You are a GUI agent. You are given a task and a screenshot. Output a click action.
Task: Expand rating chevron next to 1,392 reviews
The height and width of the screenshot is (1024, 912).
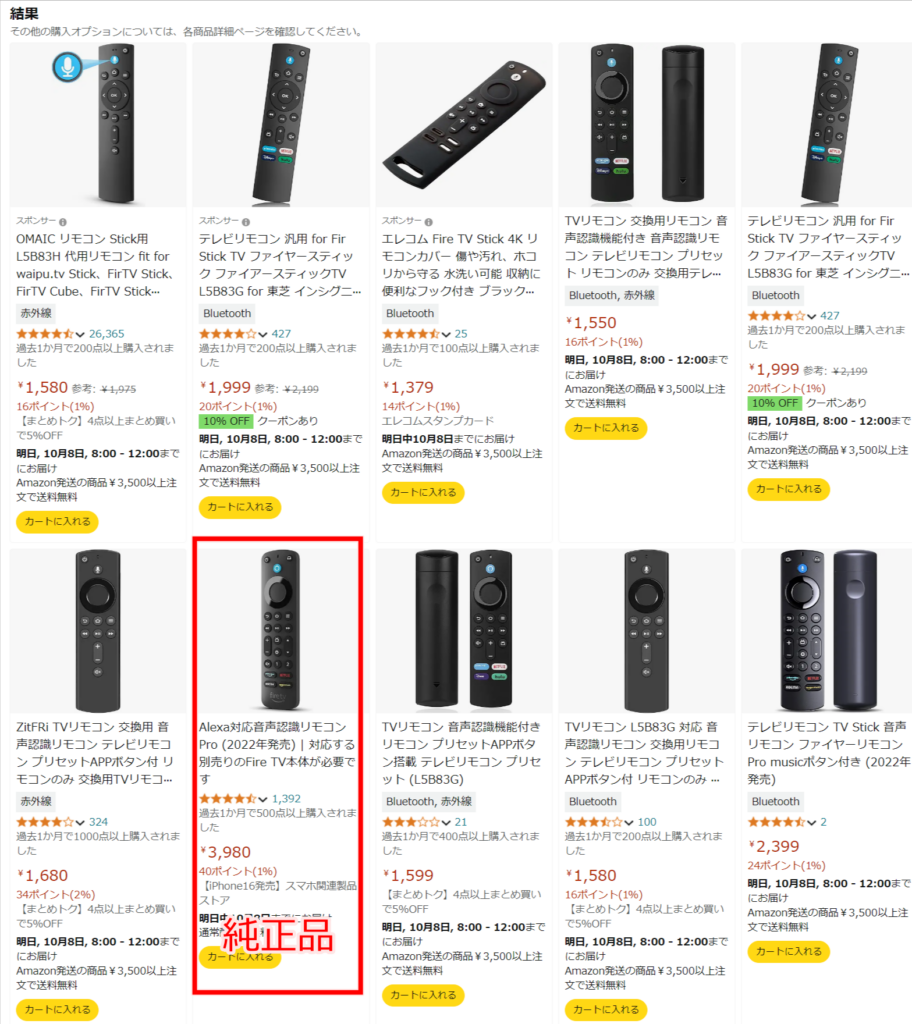pyautogui.click(x=263, y=799)
